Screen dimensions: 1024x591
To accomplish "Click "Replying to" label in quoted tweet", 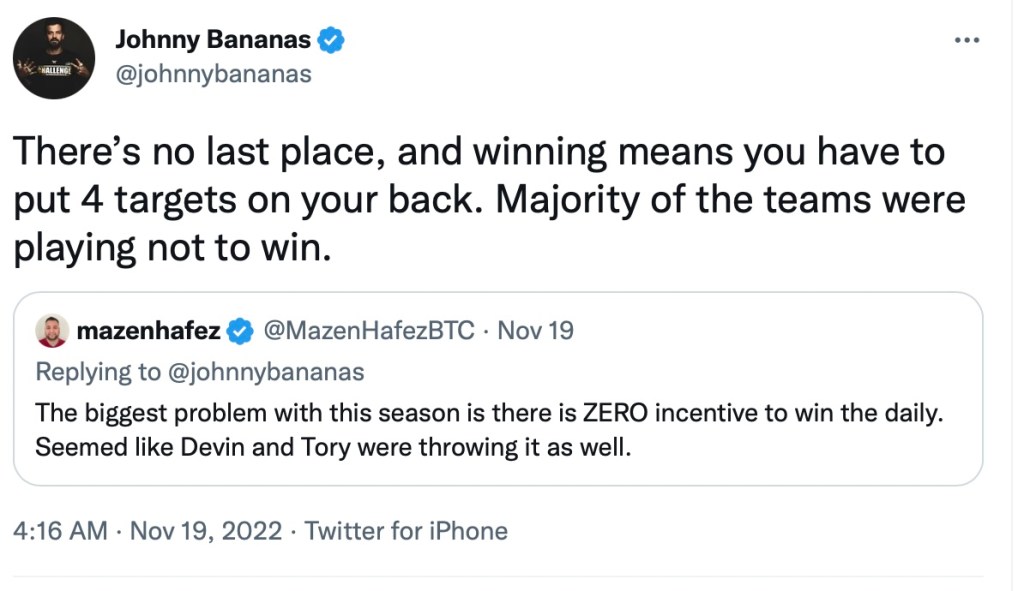I will point(97,372).
